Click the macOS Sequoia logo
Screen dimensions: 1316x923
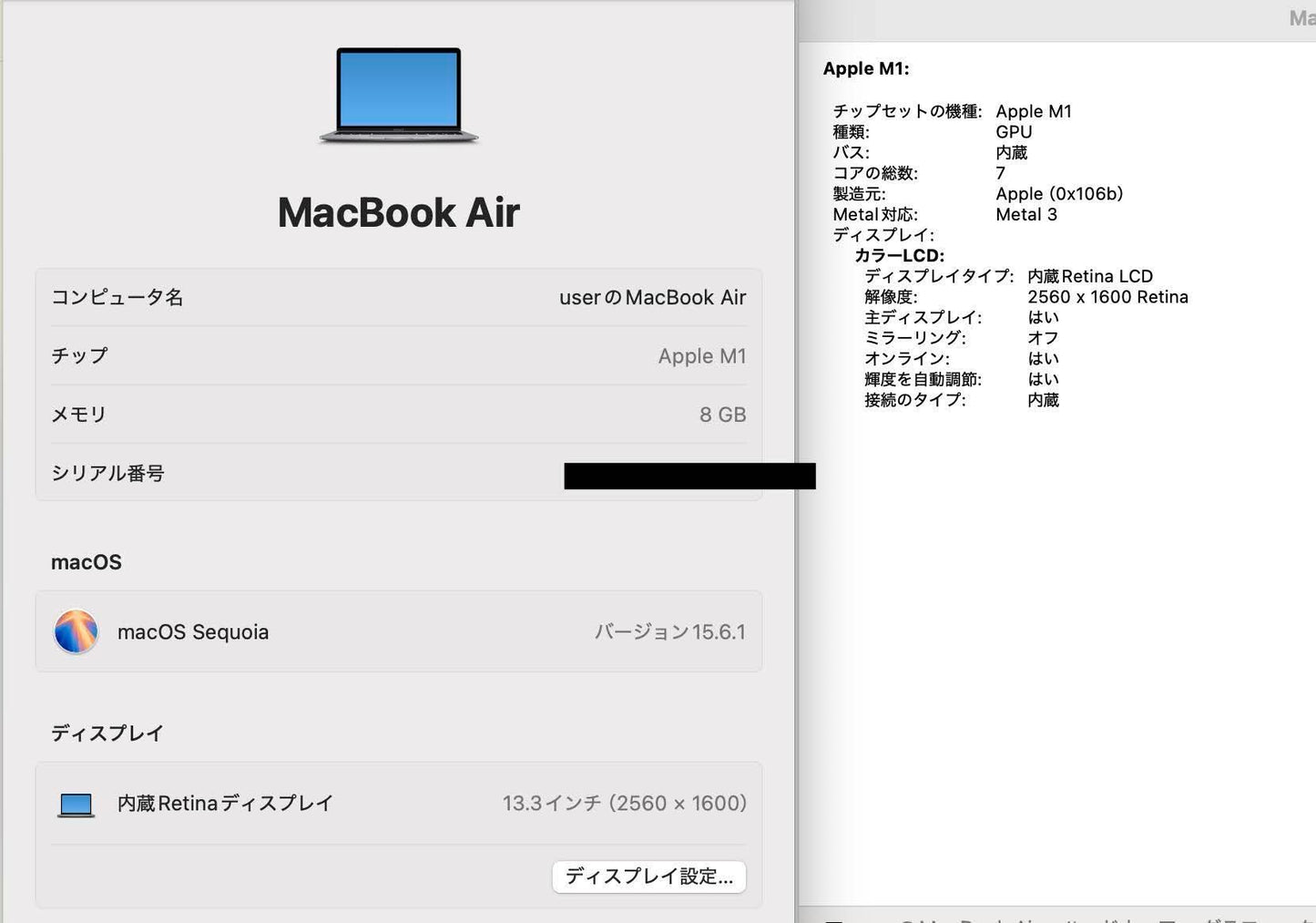76,631
